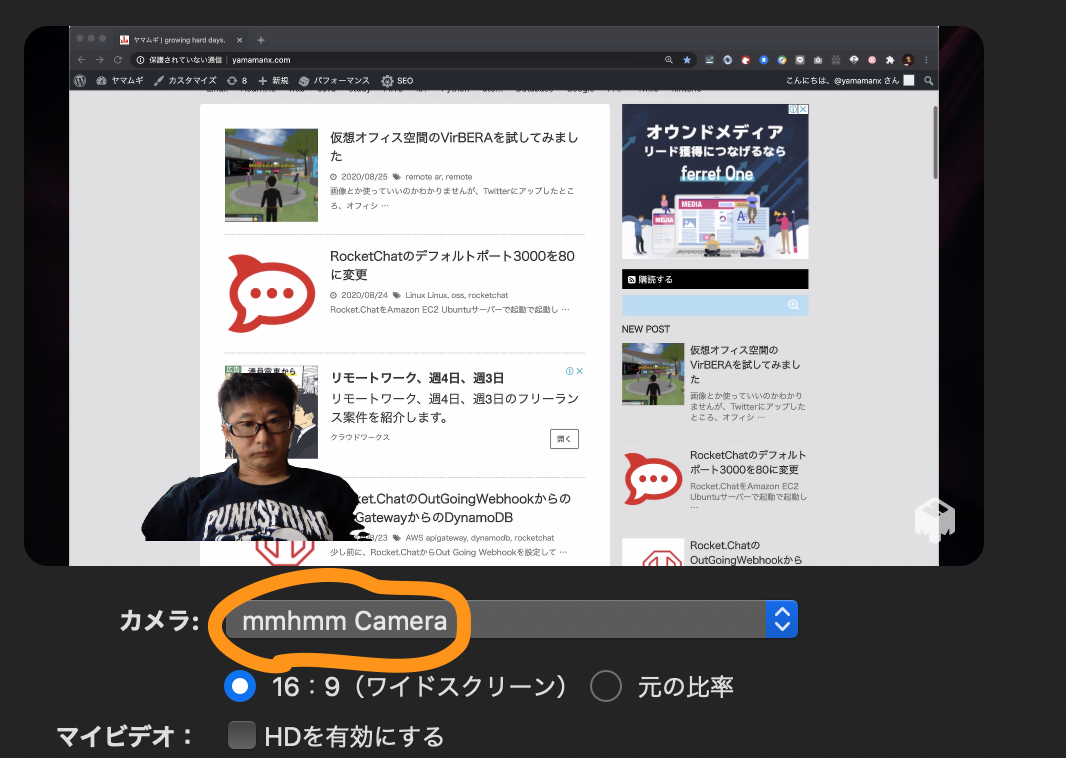Click the 開く button on the リモートワーク ad
The width and height of the screenshot is (1066, 758).
[x=564, y=438]
